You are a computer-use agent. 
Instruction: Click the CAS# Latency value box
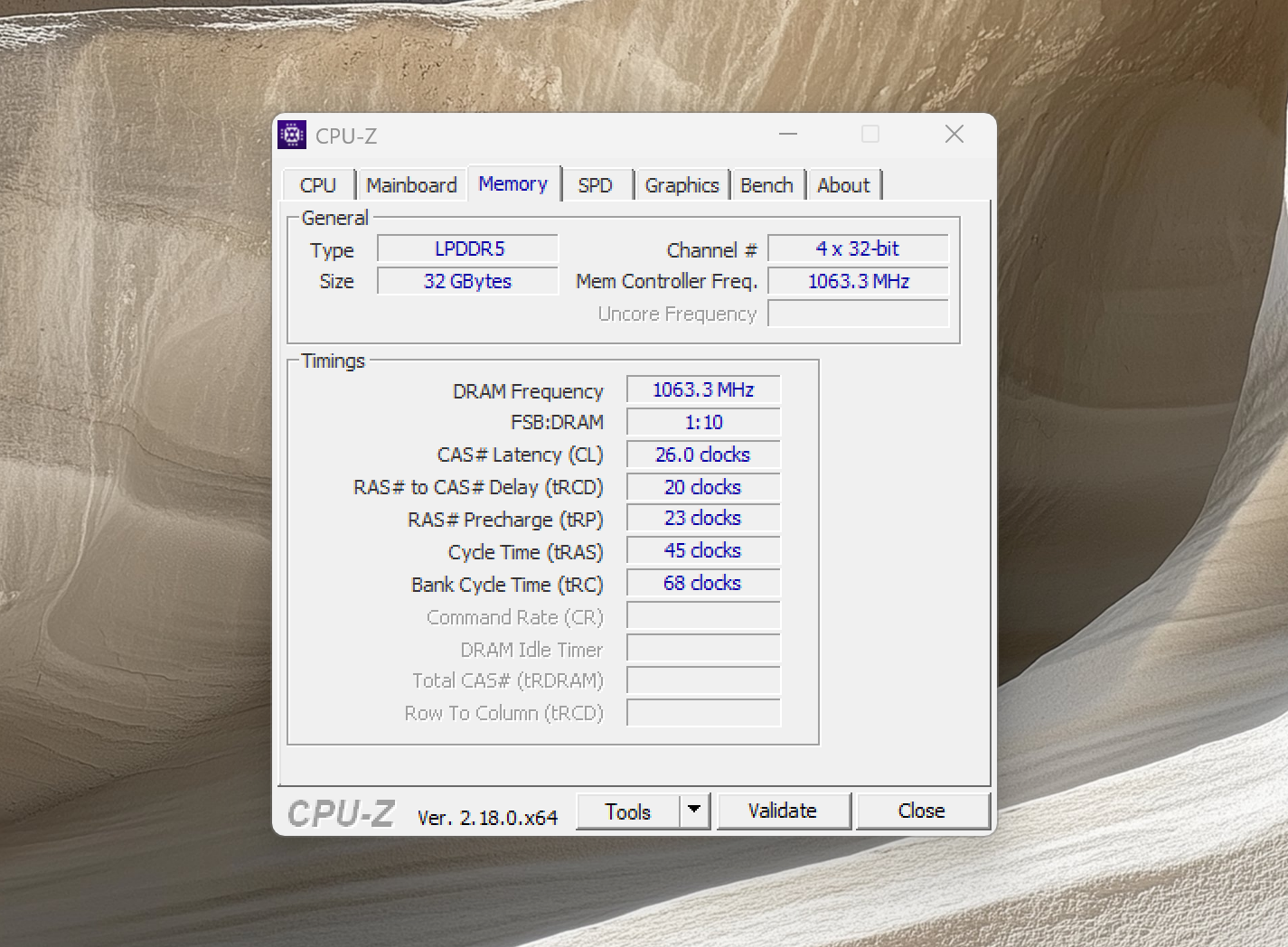pyautogui.click(x=703, y=455)
